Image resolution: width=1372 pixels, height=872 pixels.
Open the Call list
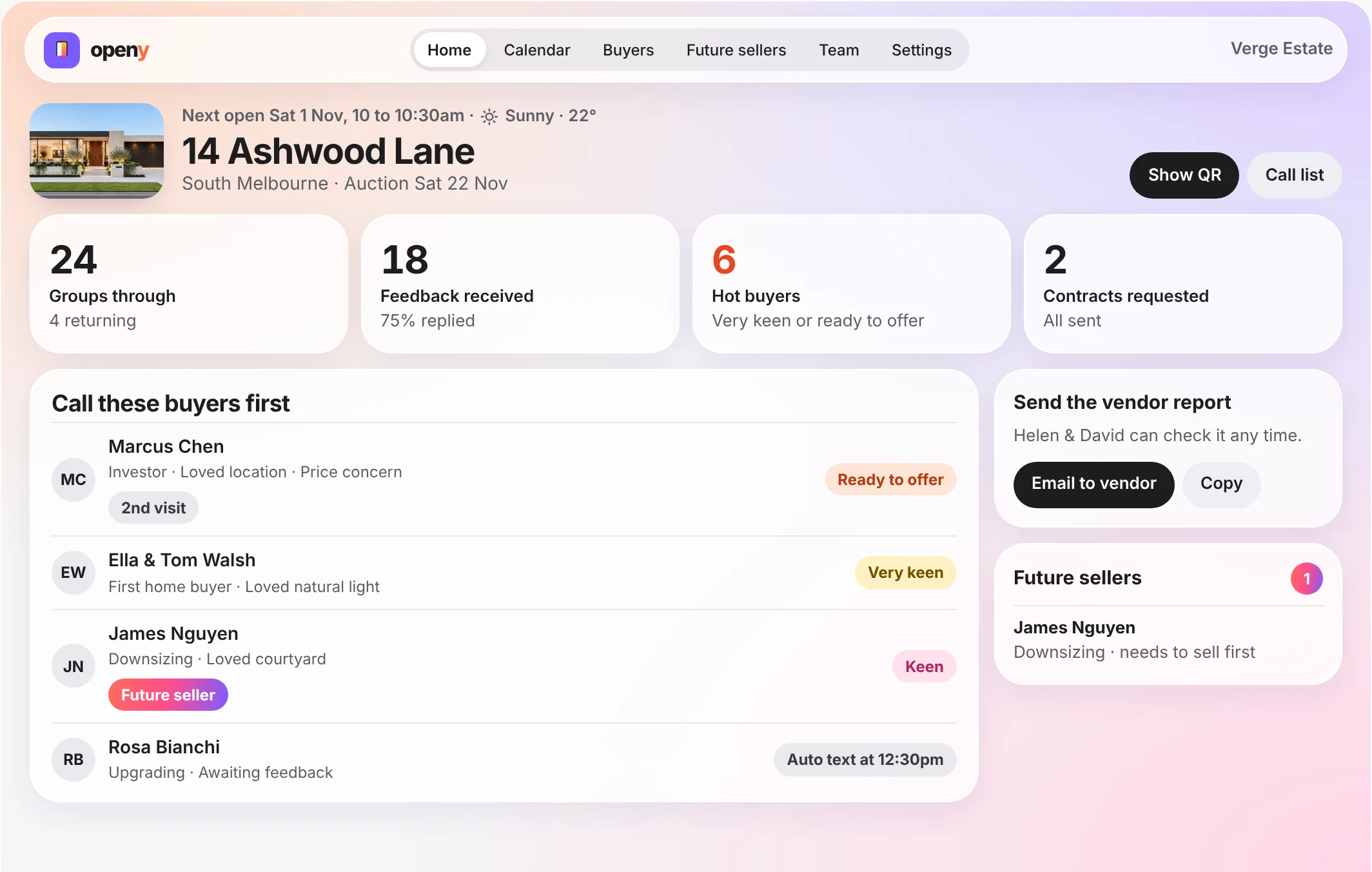pos(1294,175)
